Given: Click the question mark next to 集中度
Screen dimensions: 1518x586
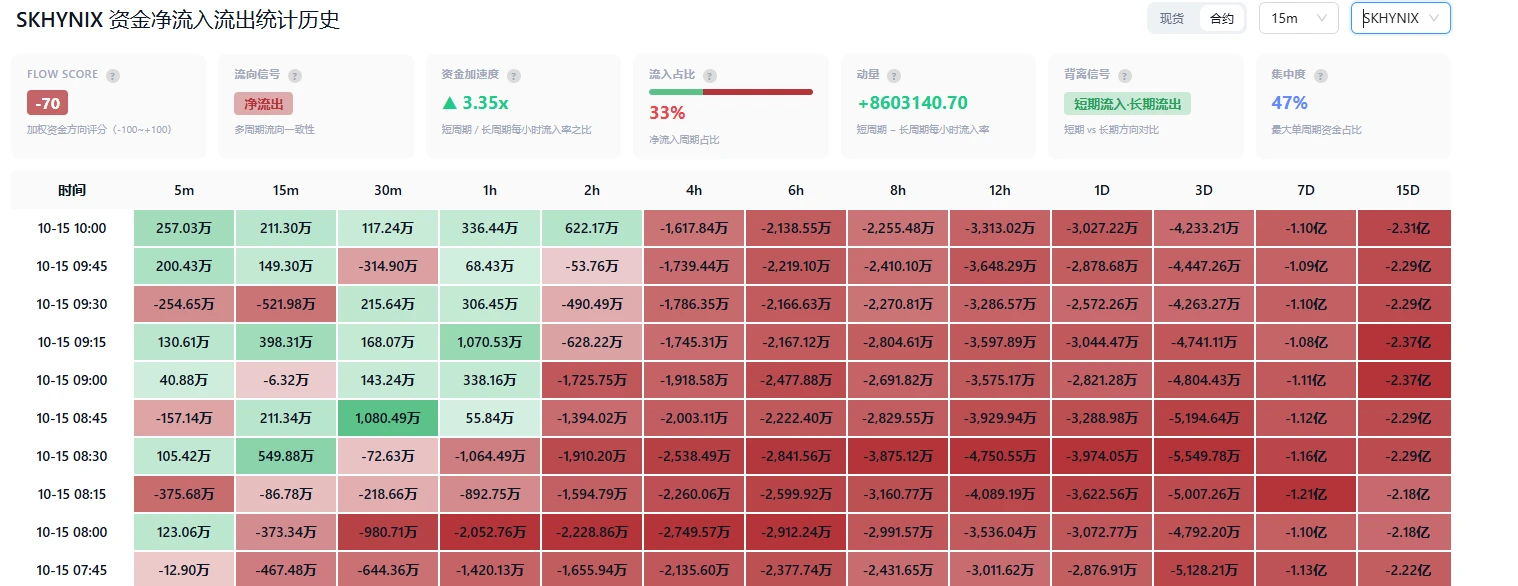Looking at the screenshot, I should tap(1321, 75).
